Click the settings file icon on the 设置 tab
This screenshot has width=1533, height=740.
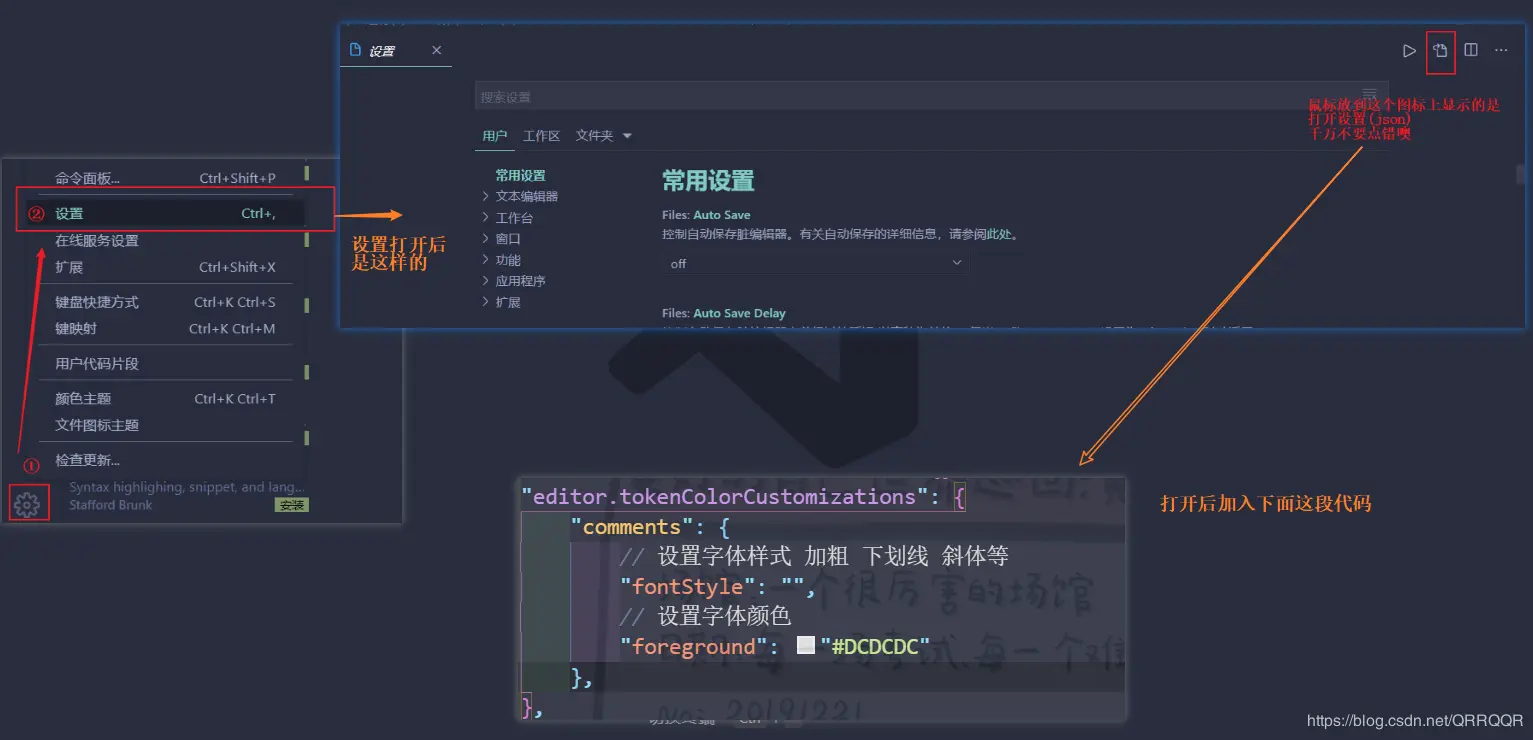pyautogui.click(x=355, y=49)
